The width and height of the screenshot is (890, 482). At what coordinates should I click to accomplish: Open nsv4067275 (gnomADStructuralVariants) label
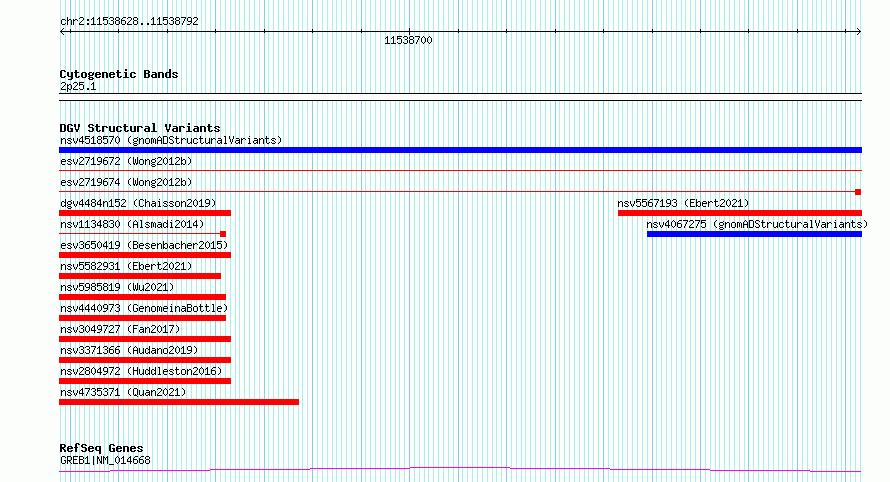(x=757, y=224)
